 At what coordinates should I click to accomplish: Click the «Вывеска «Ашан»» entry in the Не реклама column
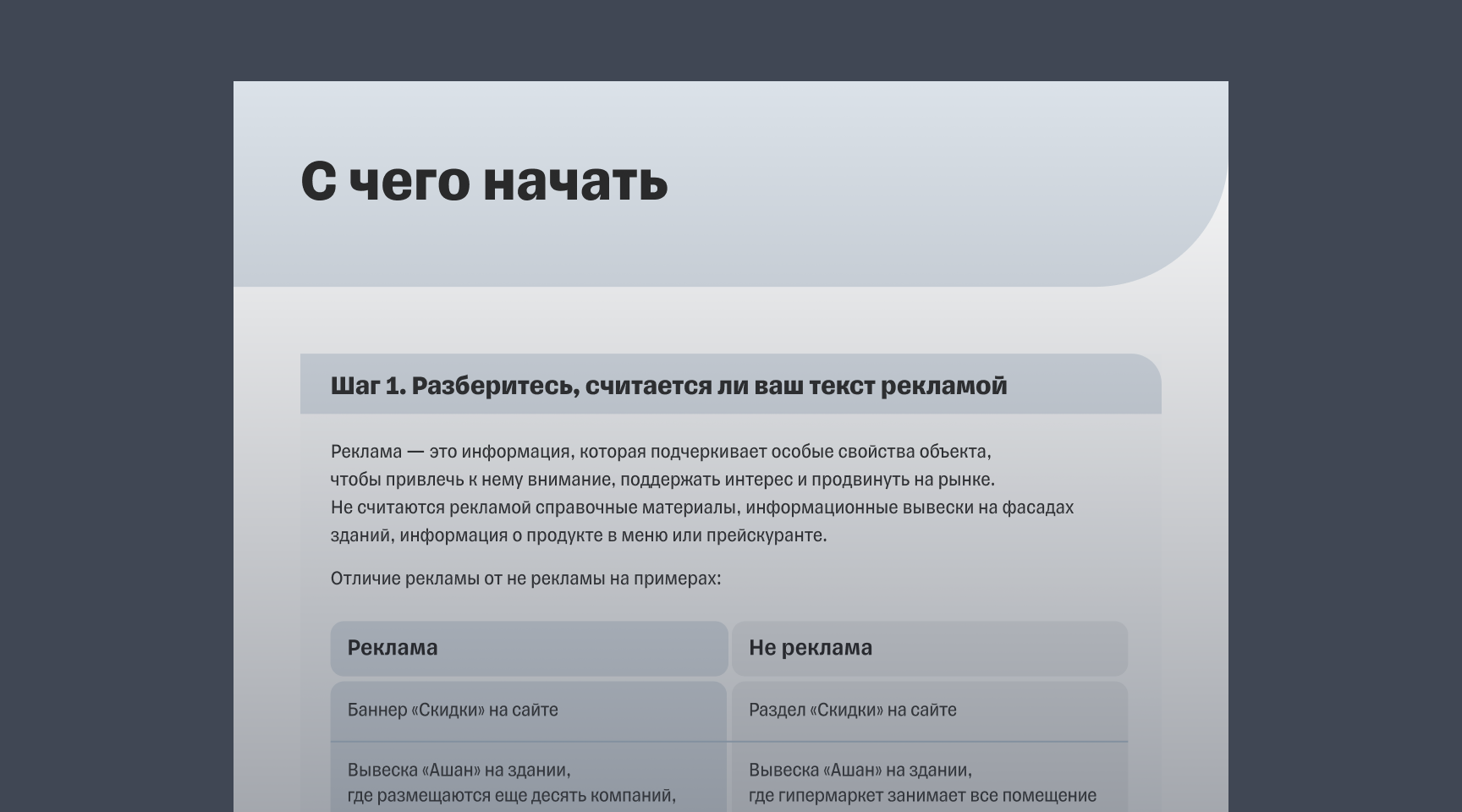(x=860, y=771)
